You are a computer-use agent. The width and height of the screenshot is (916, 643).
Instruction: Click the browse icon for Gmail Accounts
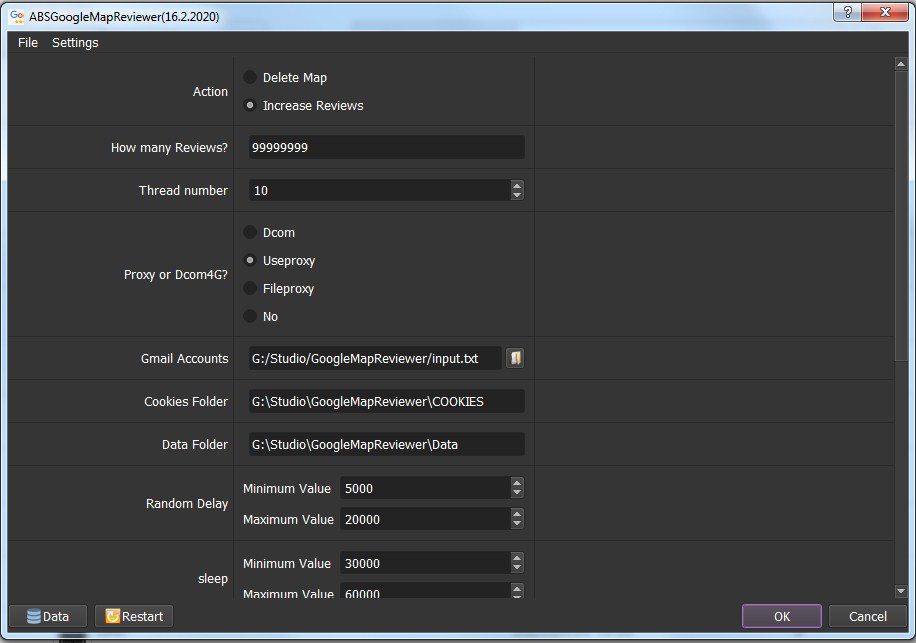pos(515,358)
